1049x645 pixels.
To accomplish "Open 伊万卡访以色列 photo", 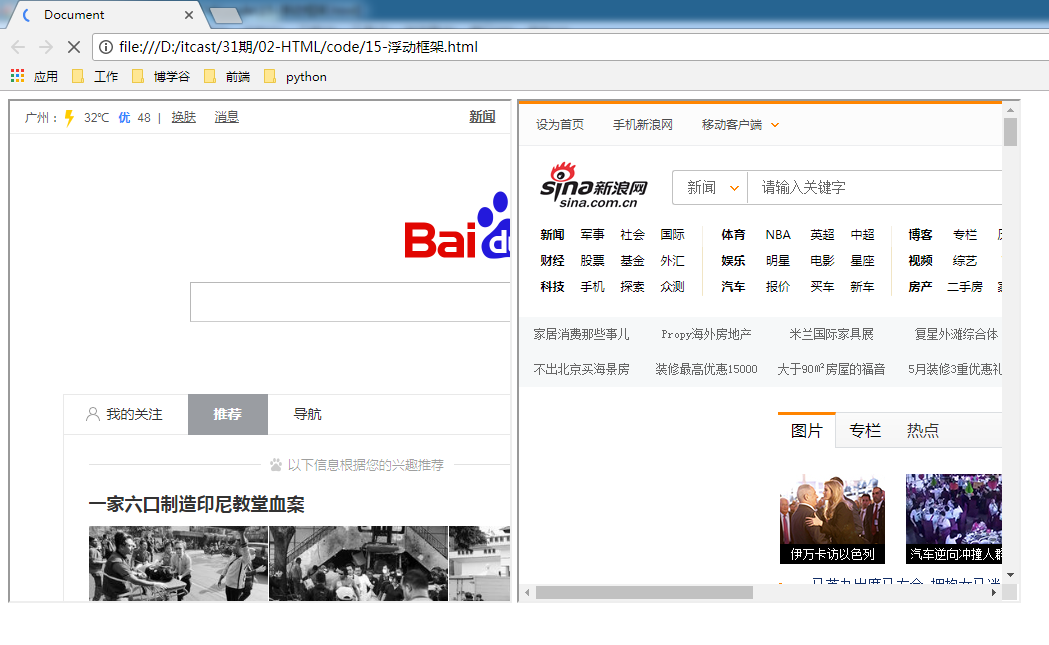I will (x=832, y=519).
